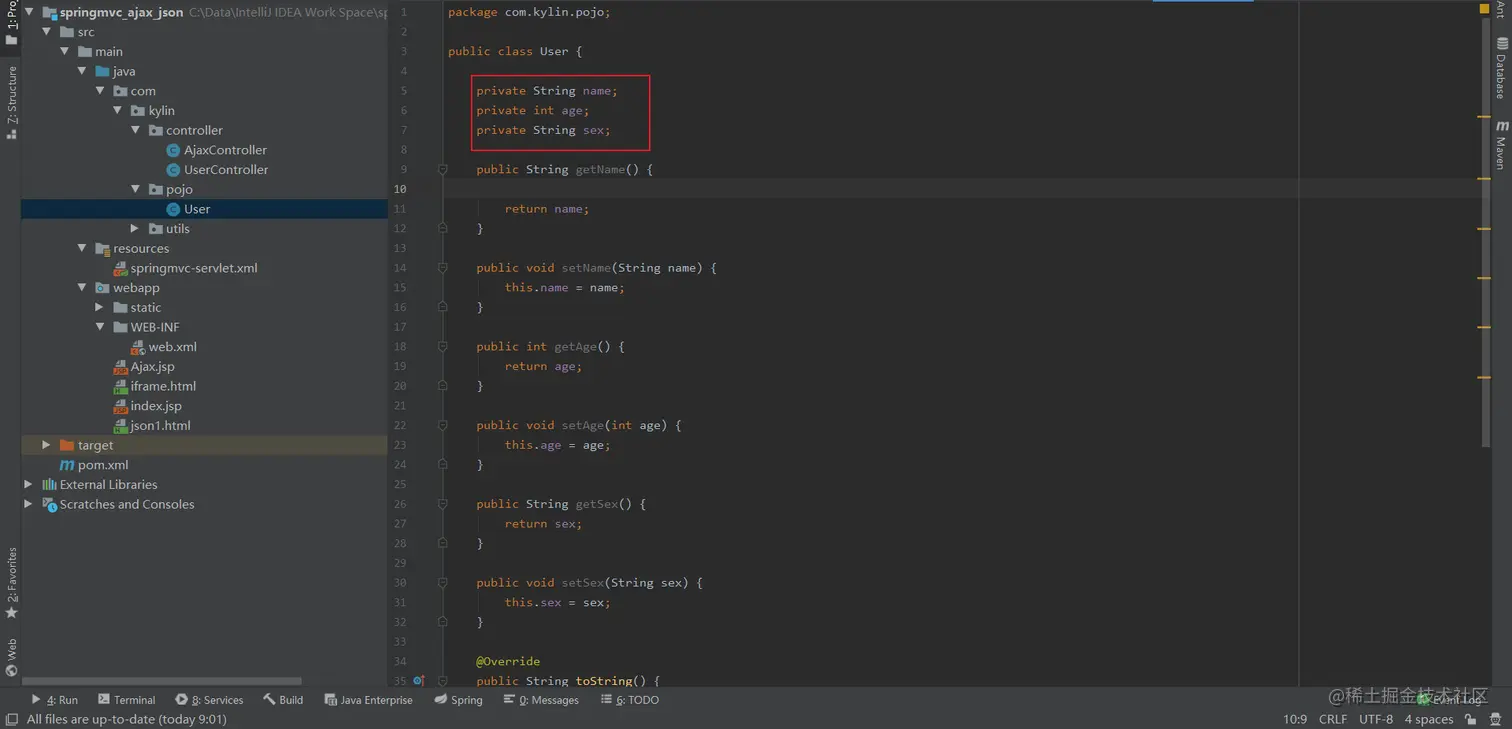Screen dimensions: 1512x729
Task: Toggle code folding of getName() at line 9
Action: (x=443, y=170)
